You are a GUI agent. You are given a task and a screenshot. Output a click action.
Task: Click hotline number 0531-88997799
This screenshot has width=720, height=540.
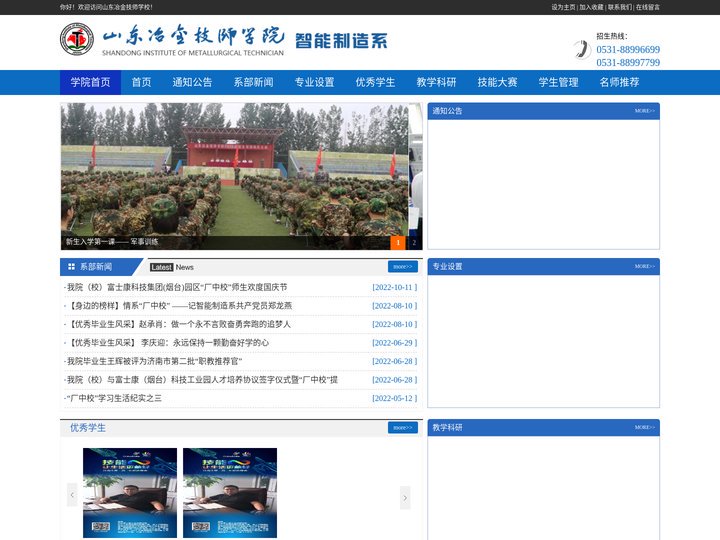(628, 62)
